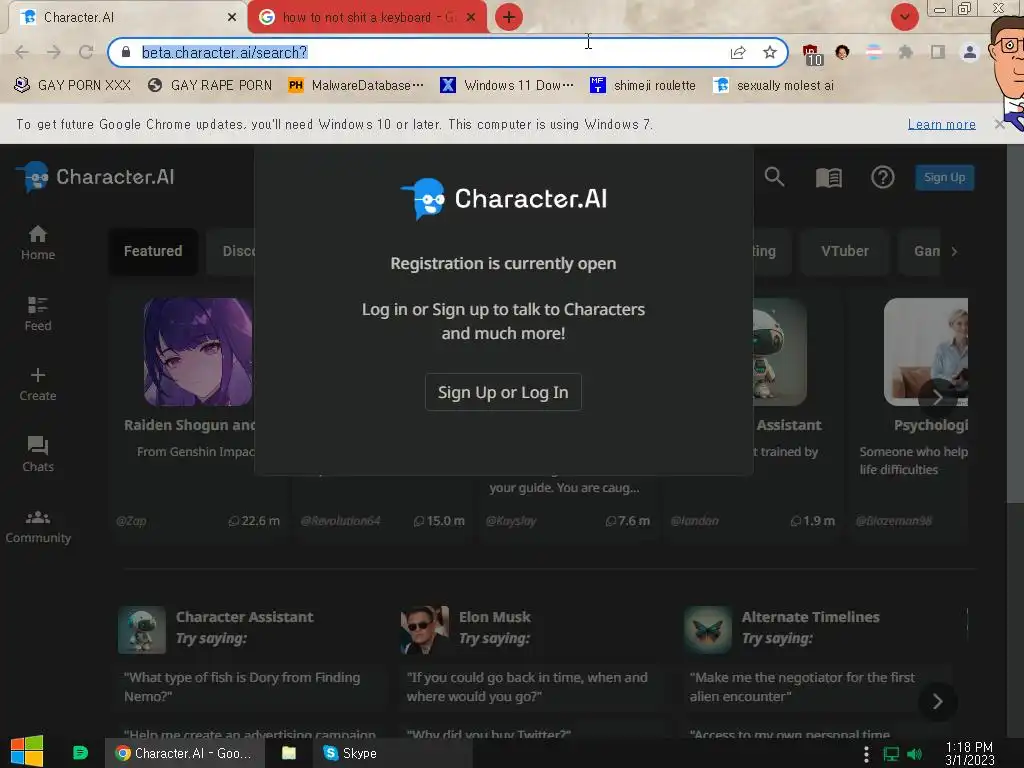Click the Home icon in the sidebar

click(x=38, y=234)
